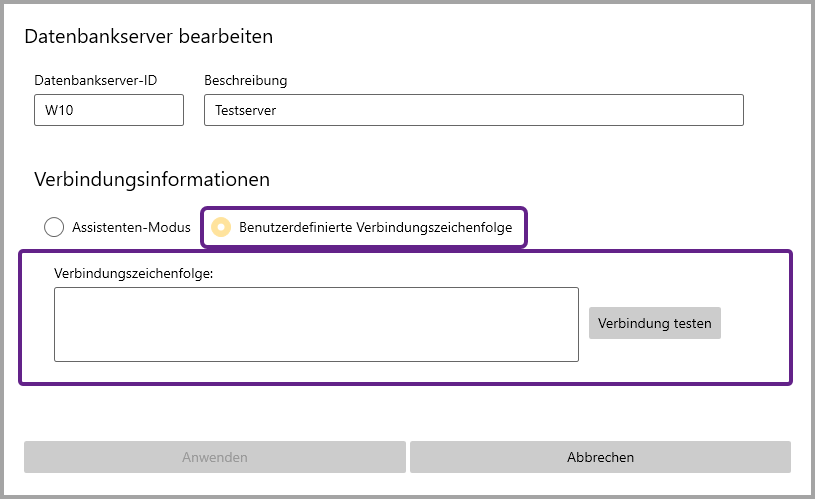Viewport: 815px width, 499px height.
Task: Click the Datenbankserver-ID label above the field
Action: [96, 80]
